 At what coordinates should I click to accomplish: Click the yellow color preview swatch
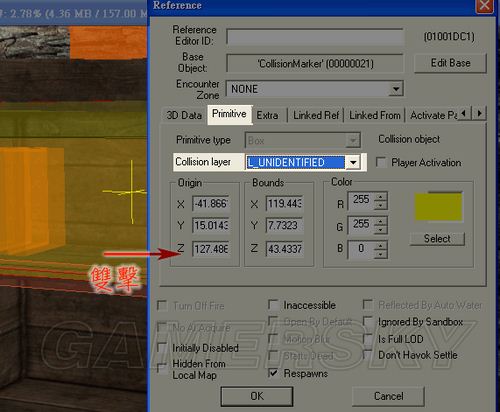tap(438, 207)
